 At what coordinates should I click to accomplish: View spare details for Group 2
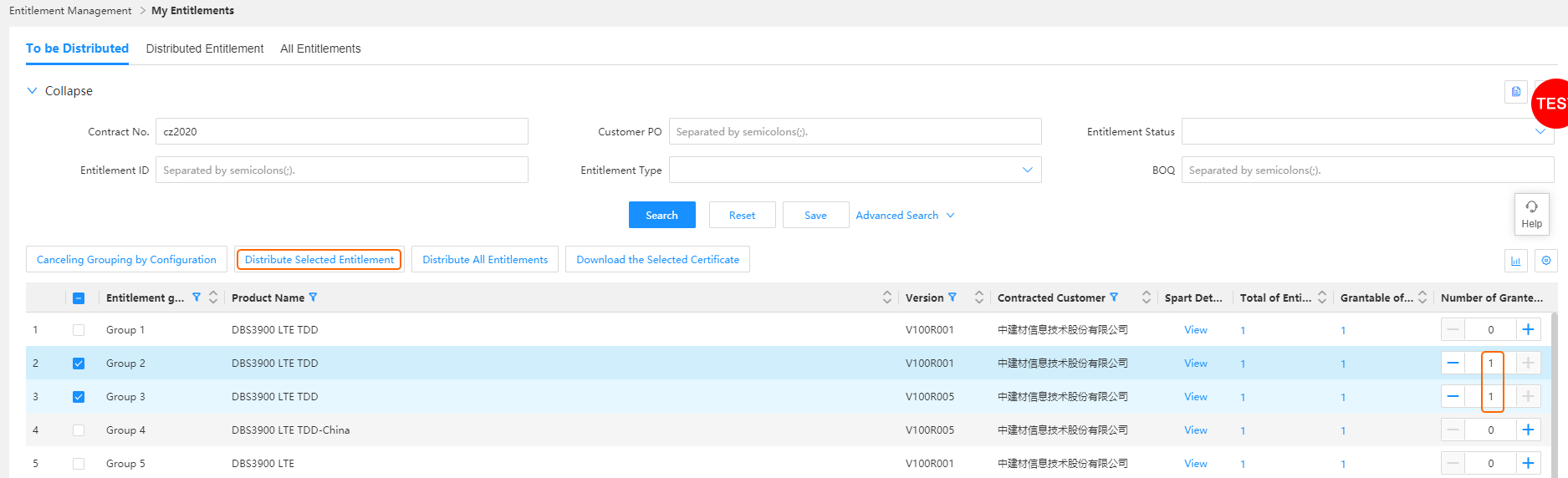[1196, 364]
